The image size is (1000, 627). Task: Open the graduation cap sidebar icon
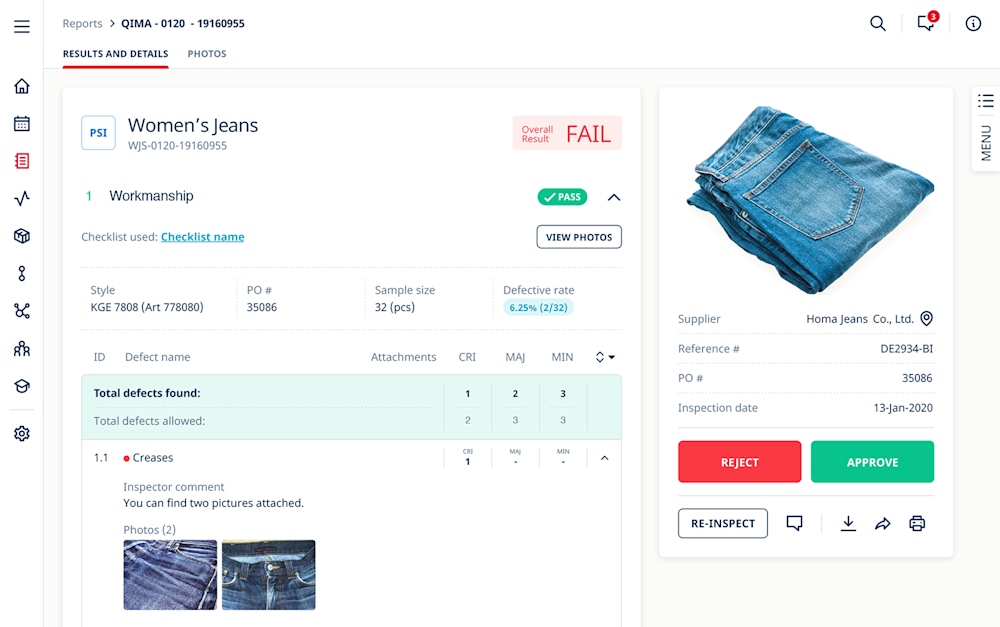(x=22, y=386)
